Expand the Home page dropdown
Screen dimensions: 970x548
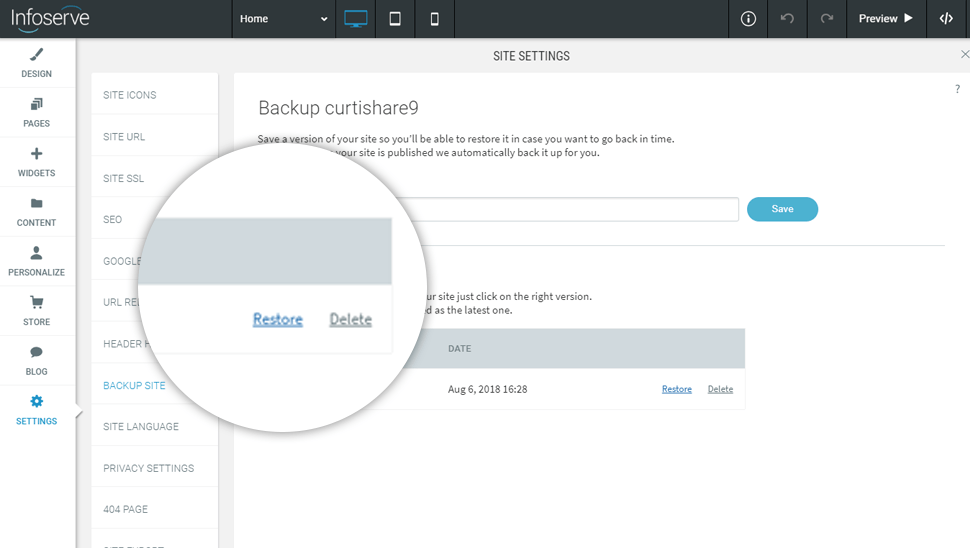[x=284, y=19]
